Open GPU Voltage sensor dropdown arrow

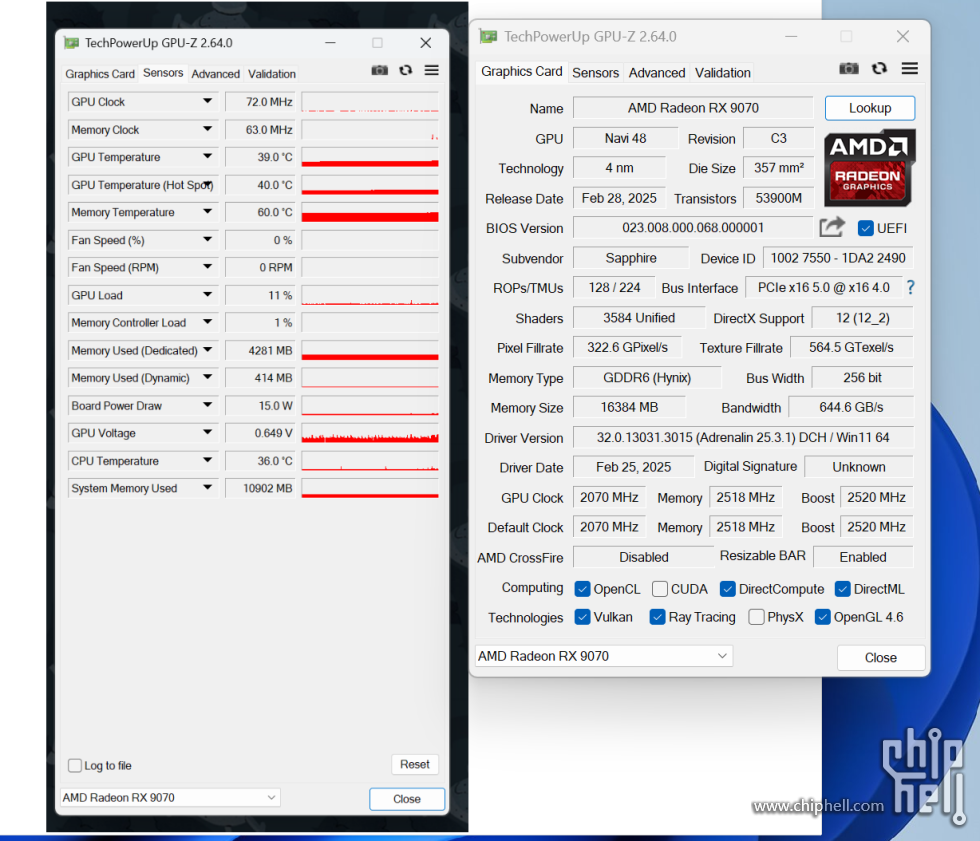pyautogui.click(x=208, y=433)
